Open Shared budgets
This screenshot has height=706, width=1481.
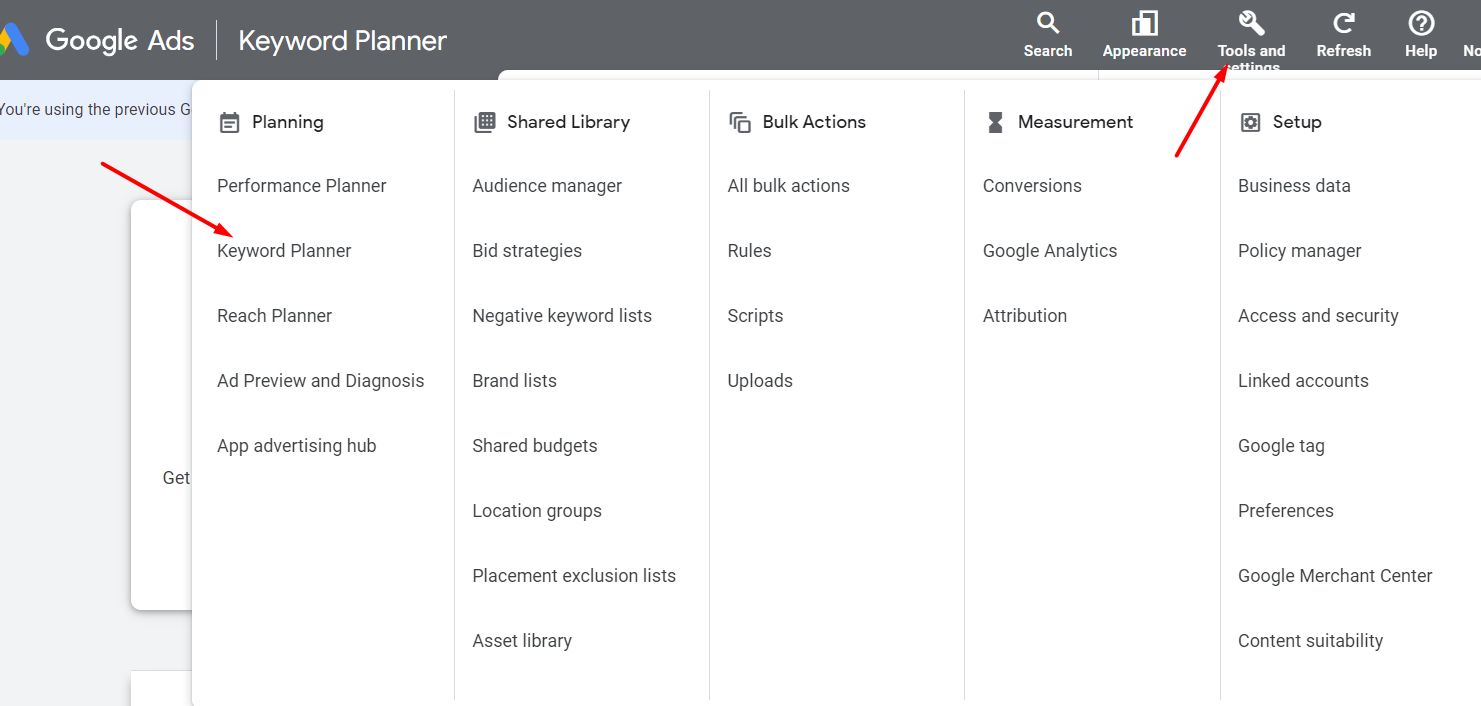(x=535, y=446)
